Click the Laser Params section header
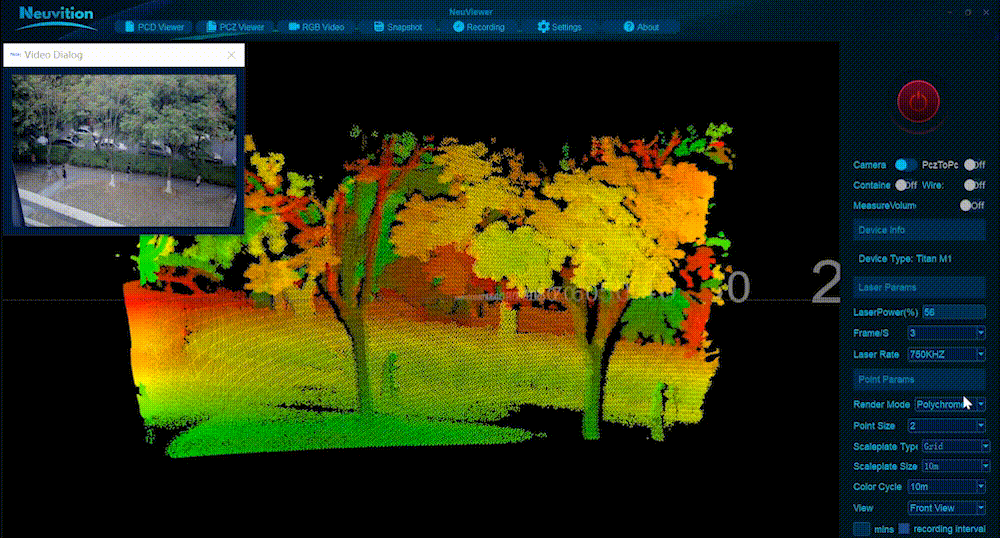The width and height of the screenshot is (1000, 538). pos(917,288)
